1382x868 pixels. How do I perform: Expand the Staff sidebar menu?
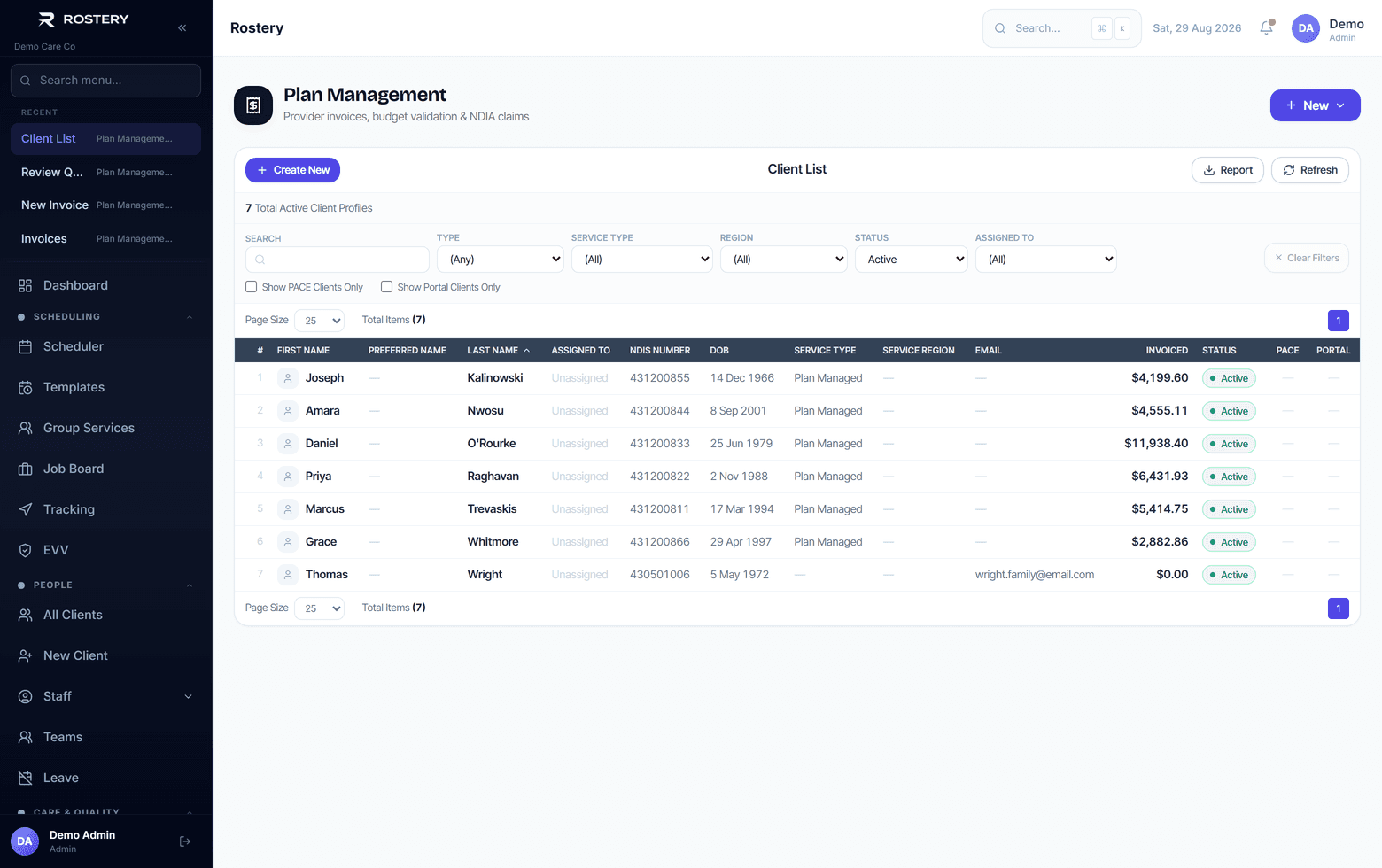(x=105, y=696)
